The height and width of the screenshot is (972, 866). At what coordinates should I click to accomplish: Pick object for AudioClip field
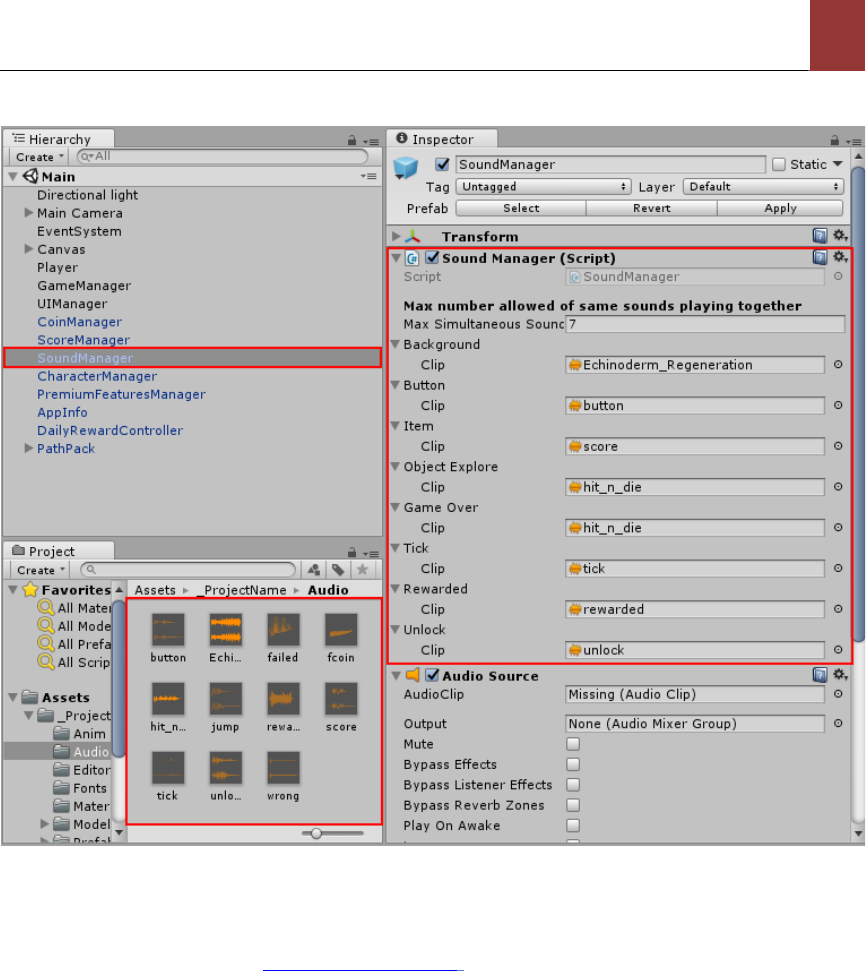tap(838, 694)
